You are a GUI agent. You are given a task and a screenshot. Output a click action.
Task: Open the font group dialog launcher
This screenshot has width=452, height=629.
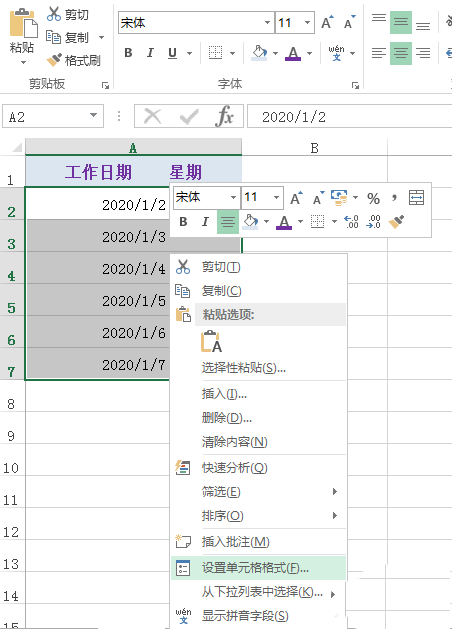click(355, 85)
